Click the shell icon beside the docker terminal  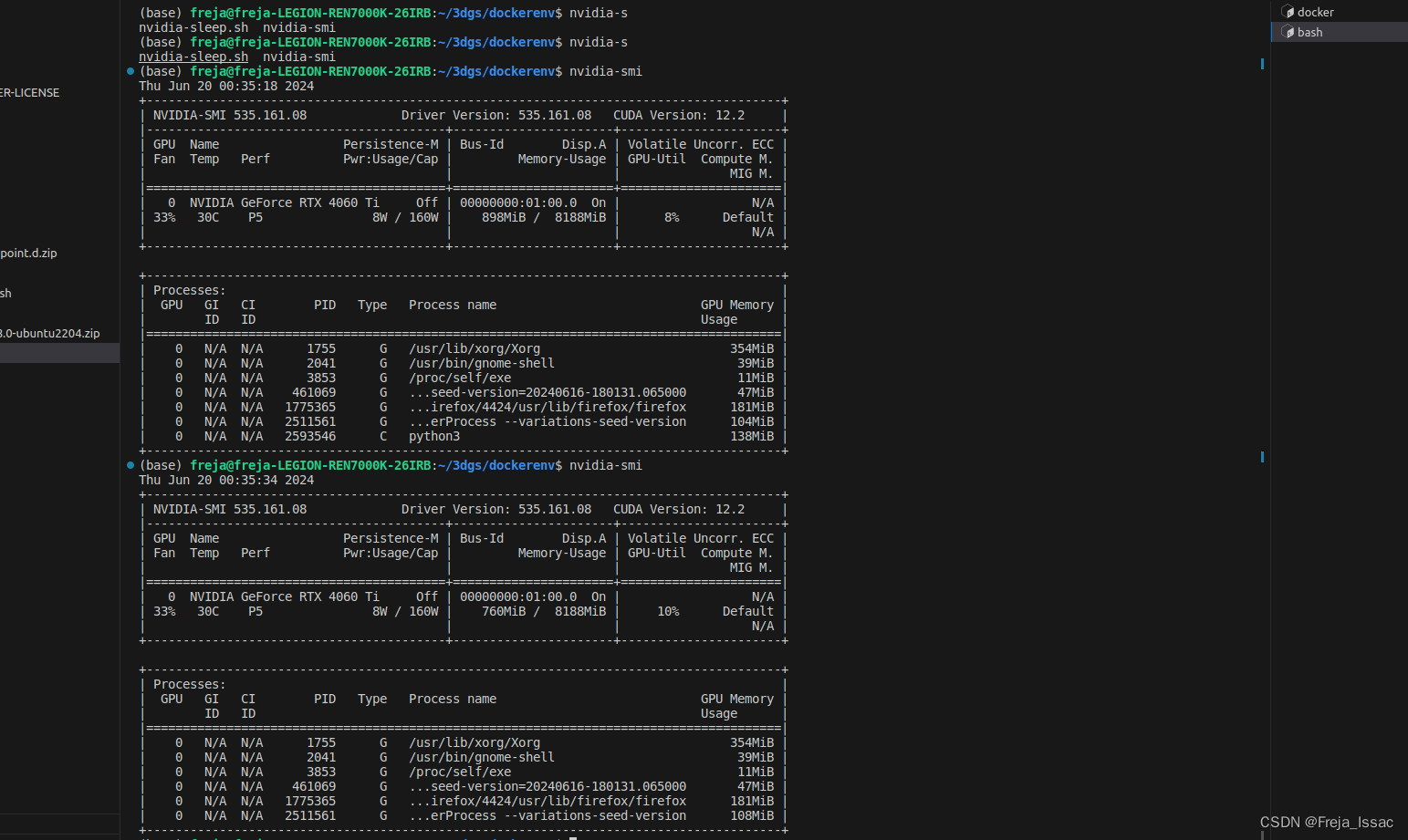coord(1288,11)
